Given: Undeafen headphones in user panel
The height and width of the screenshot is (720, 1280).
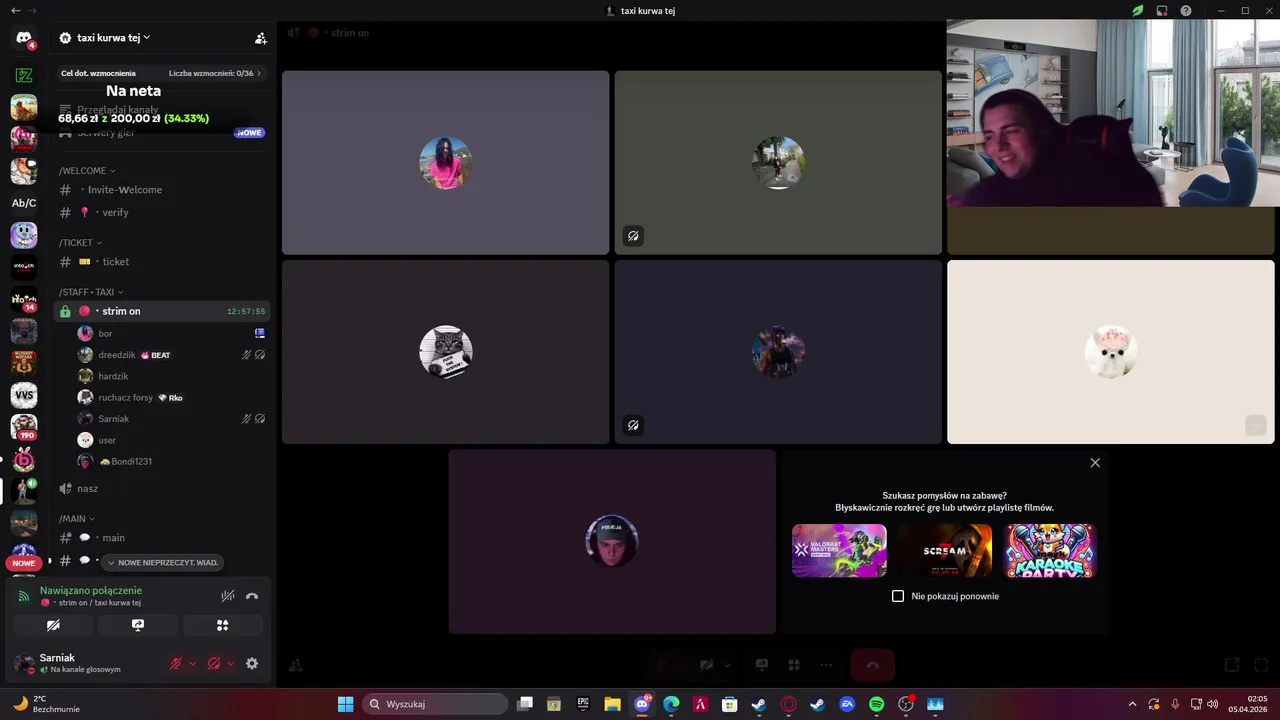Looking at the screenshot, I should coord(213,663).
